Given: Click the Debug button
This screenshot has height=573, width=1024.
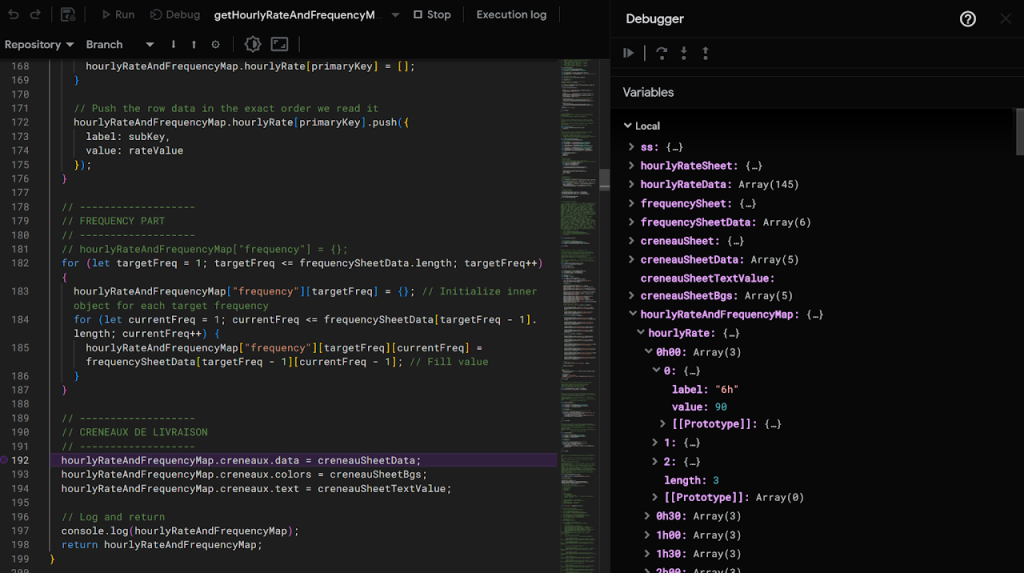Looking at the screenshot, I should pos(175,15).
